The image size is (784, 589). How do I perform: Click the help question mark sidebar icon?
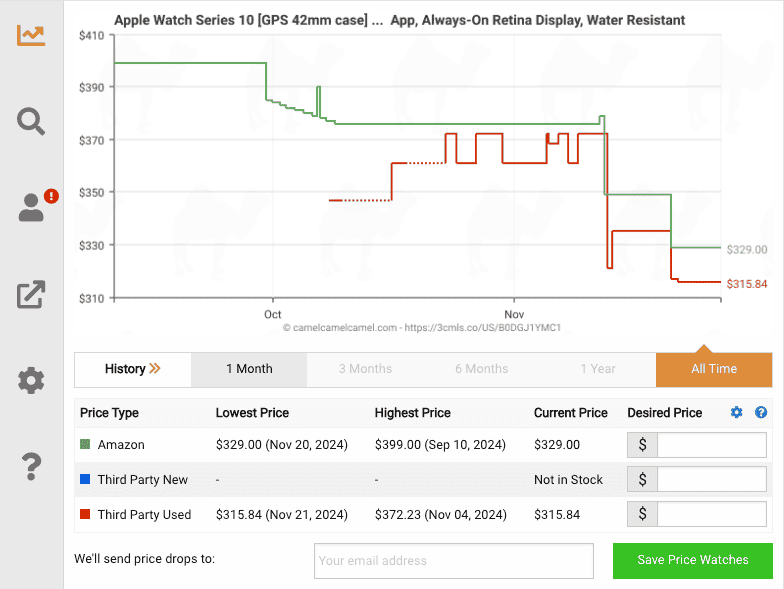[x=31, y=466]
